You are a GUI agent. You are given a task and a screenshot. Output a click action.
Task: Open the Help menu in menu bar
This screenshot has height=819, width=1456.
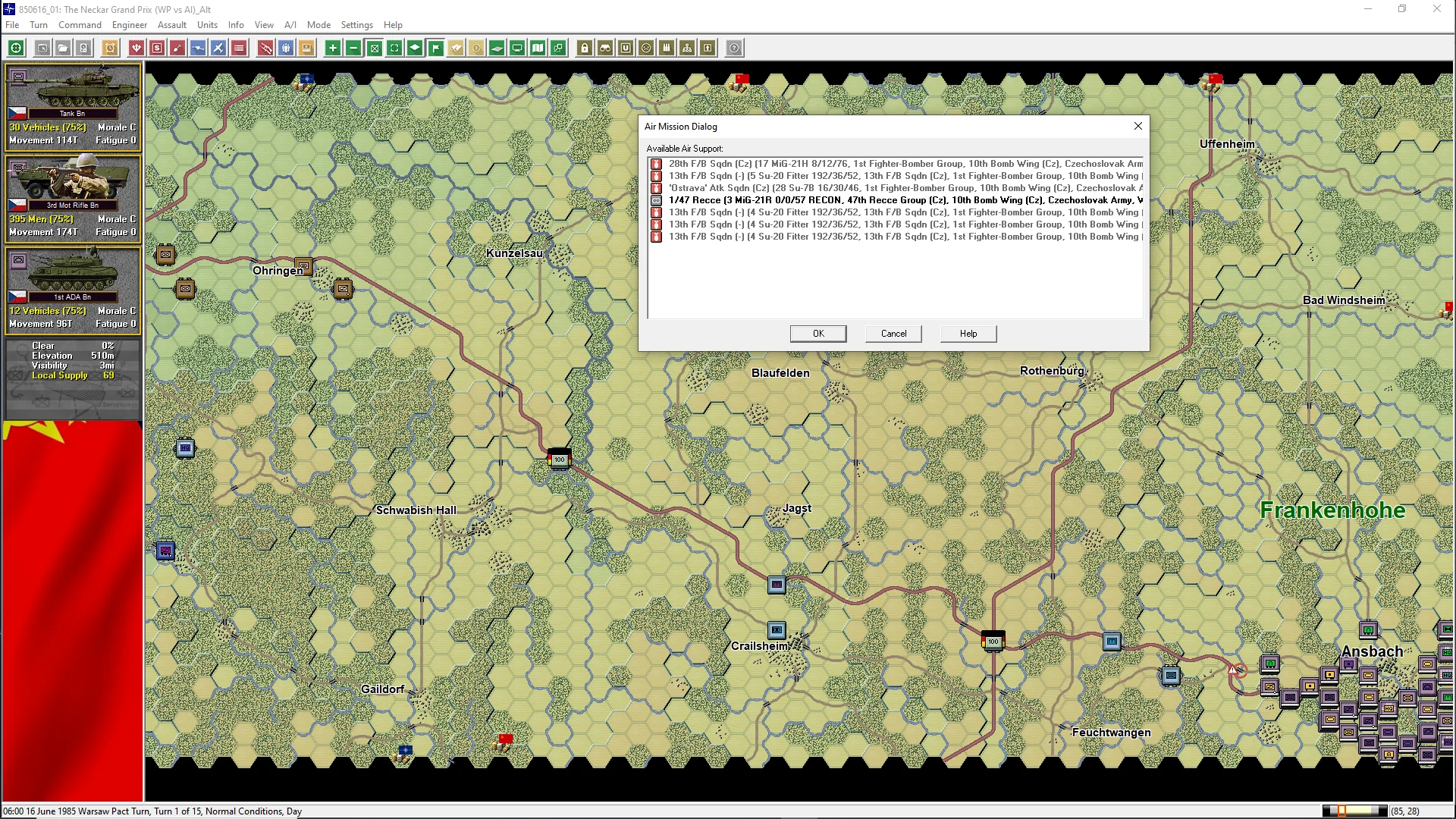[x=393, y=25]
